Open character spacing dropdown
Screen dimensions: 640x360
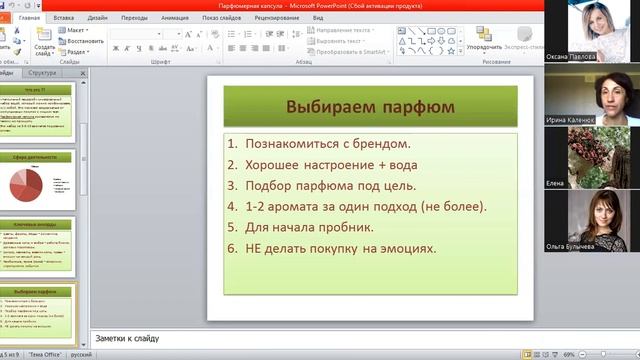point(175,49)
